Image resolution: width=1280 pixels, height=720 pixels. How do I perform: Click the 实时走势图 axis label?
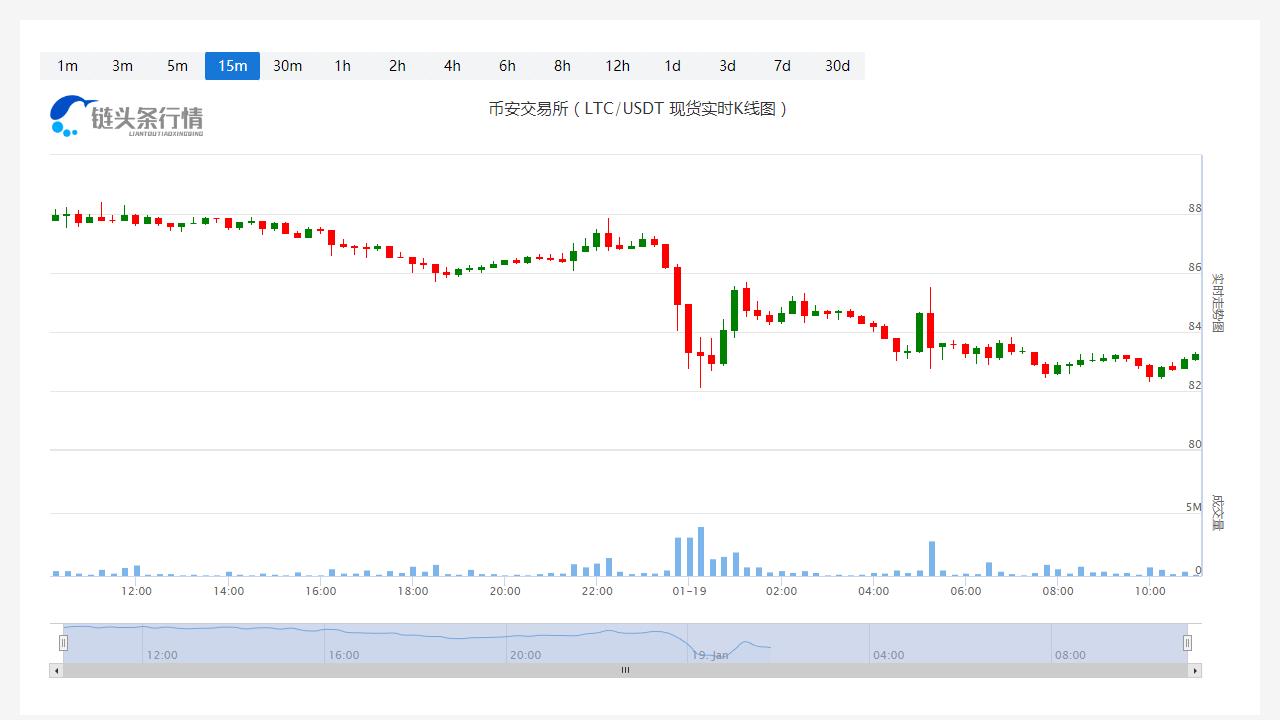[x=1217, y=303]
